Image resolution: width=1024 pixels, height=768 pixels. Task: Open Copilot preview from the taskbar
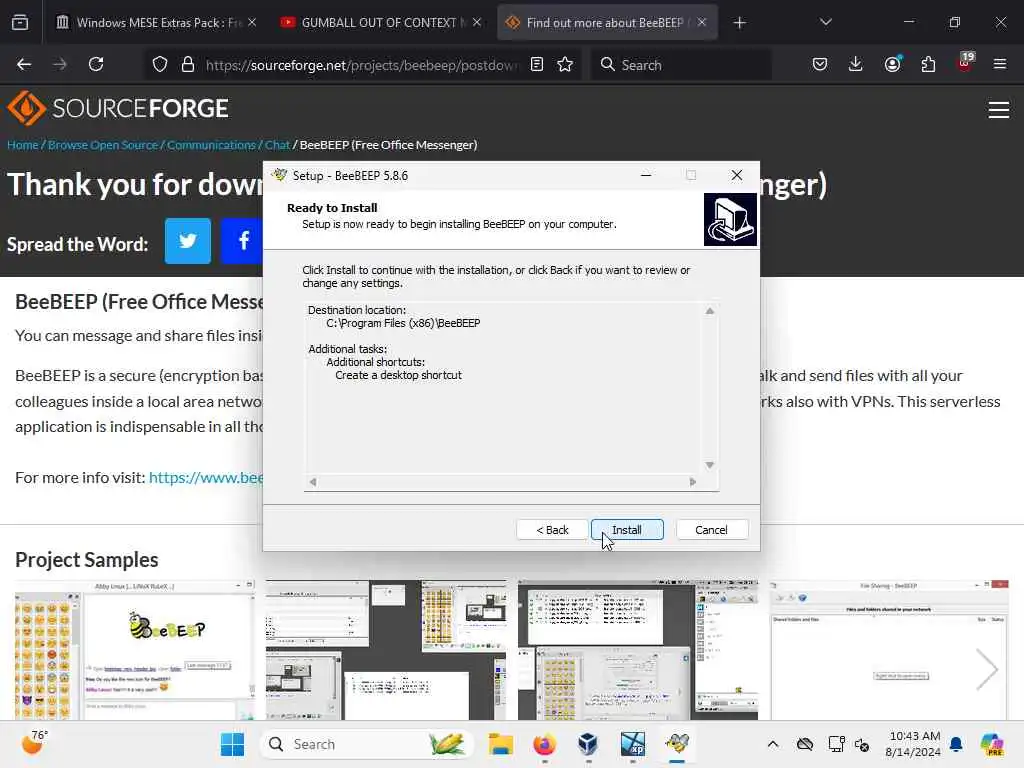[x=992, y=744]
